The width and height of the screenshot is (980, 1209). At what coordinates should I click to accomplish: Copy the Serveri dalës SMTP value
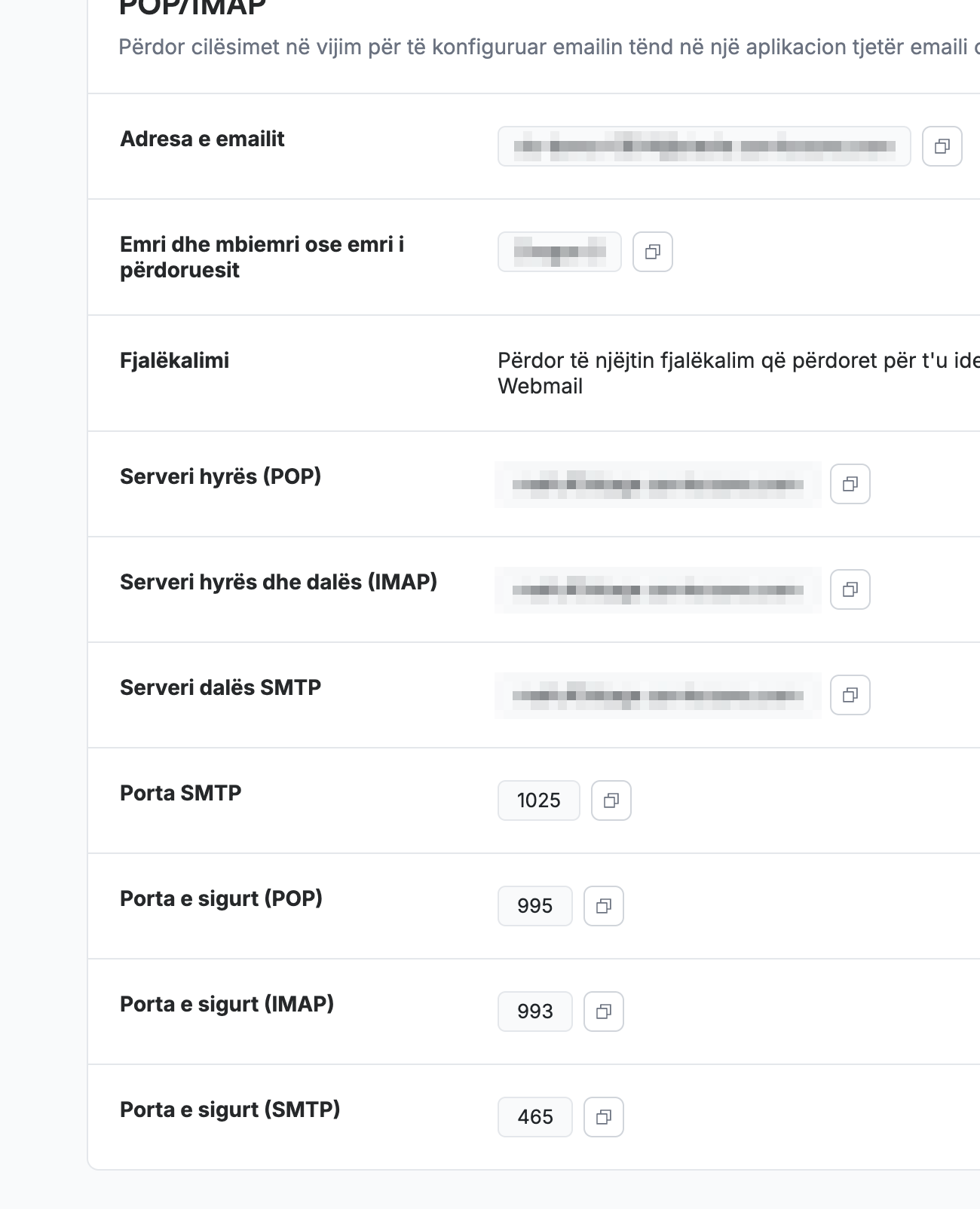click(x=850, y=695)
